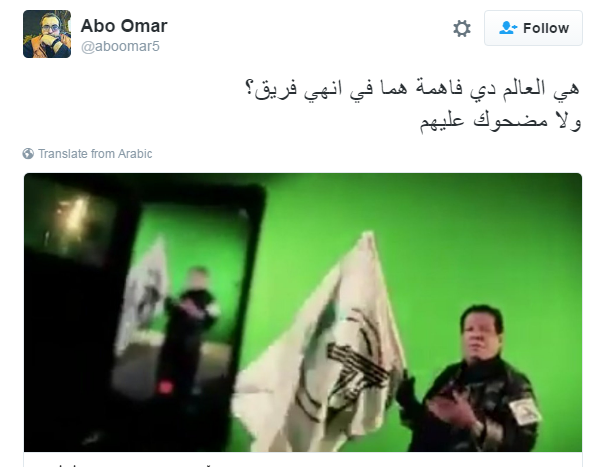
Task: Select the first line of the Arabic tweet
Action: coord(412,89)
